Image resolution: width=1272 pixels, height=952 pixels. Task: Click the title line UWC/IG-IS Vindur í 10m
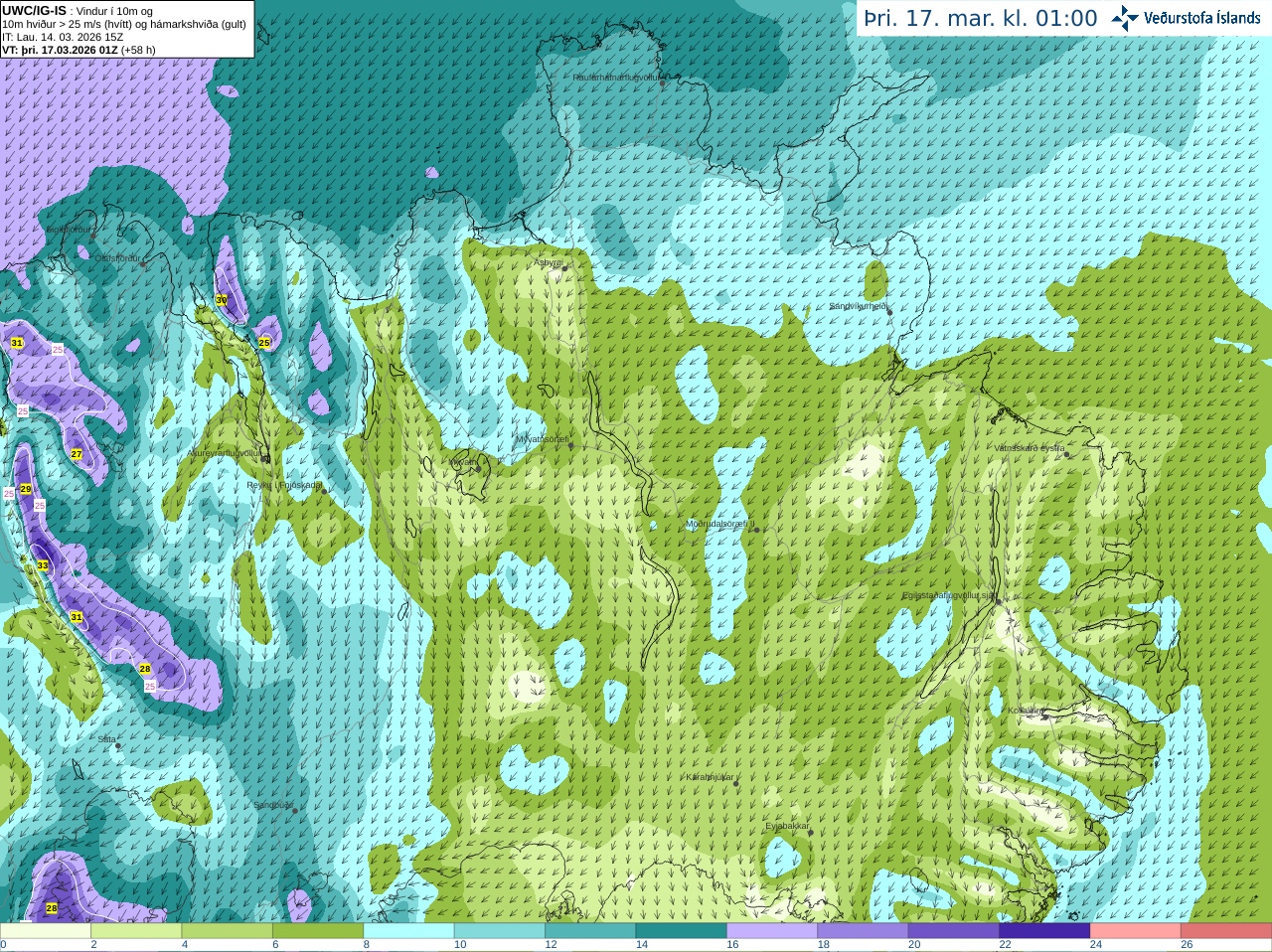(78, 11)
